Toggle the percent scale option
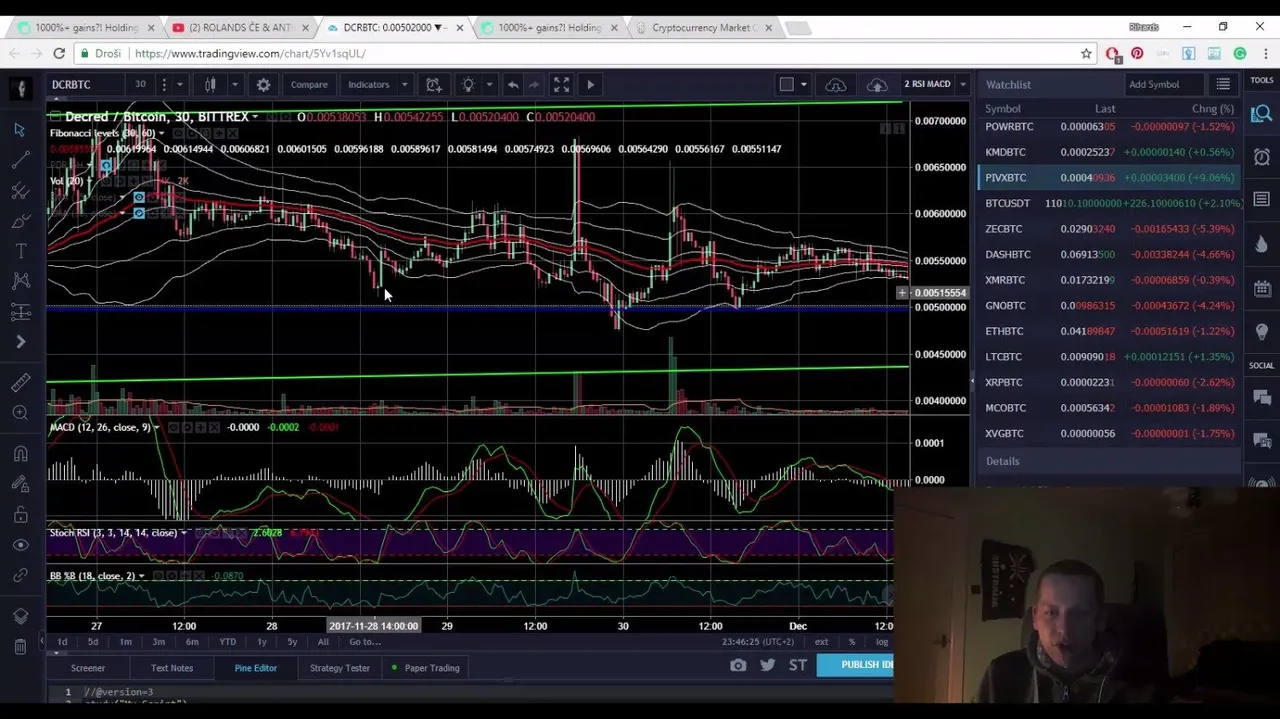This screenshot has height=719, width=1280. (852, 642)
